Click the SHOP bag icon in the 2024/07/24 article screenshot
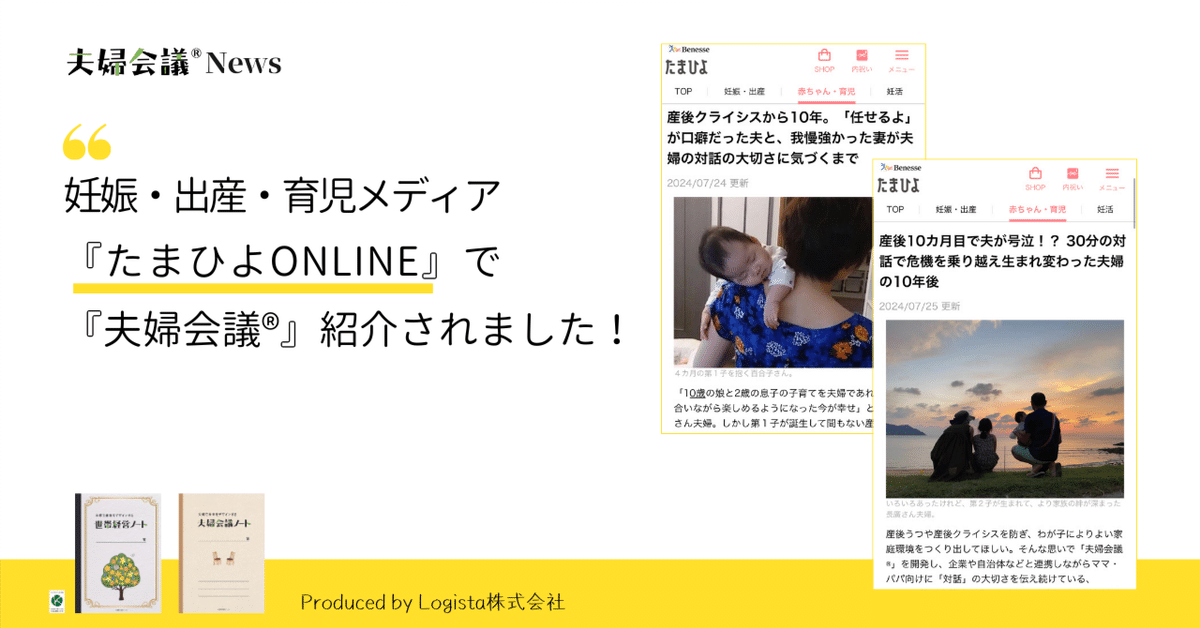 tap(824, 56)
